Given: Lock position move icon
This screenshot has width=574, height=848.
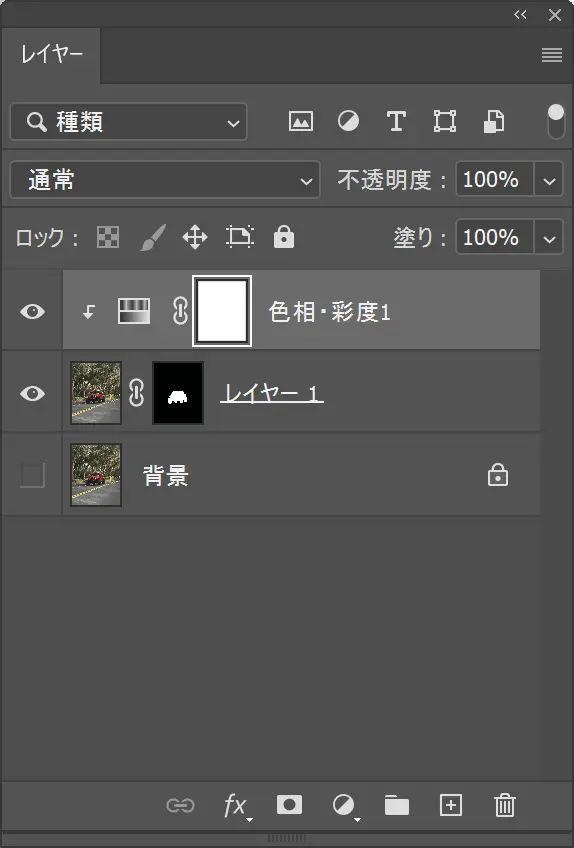Looking at the screenshot, I should point(195,237).
